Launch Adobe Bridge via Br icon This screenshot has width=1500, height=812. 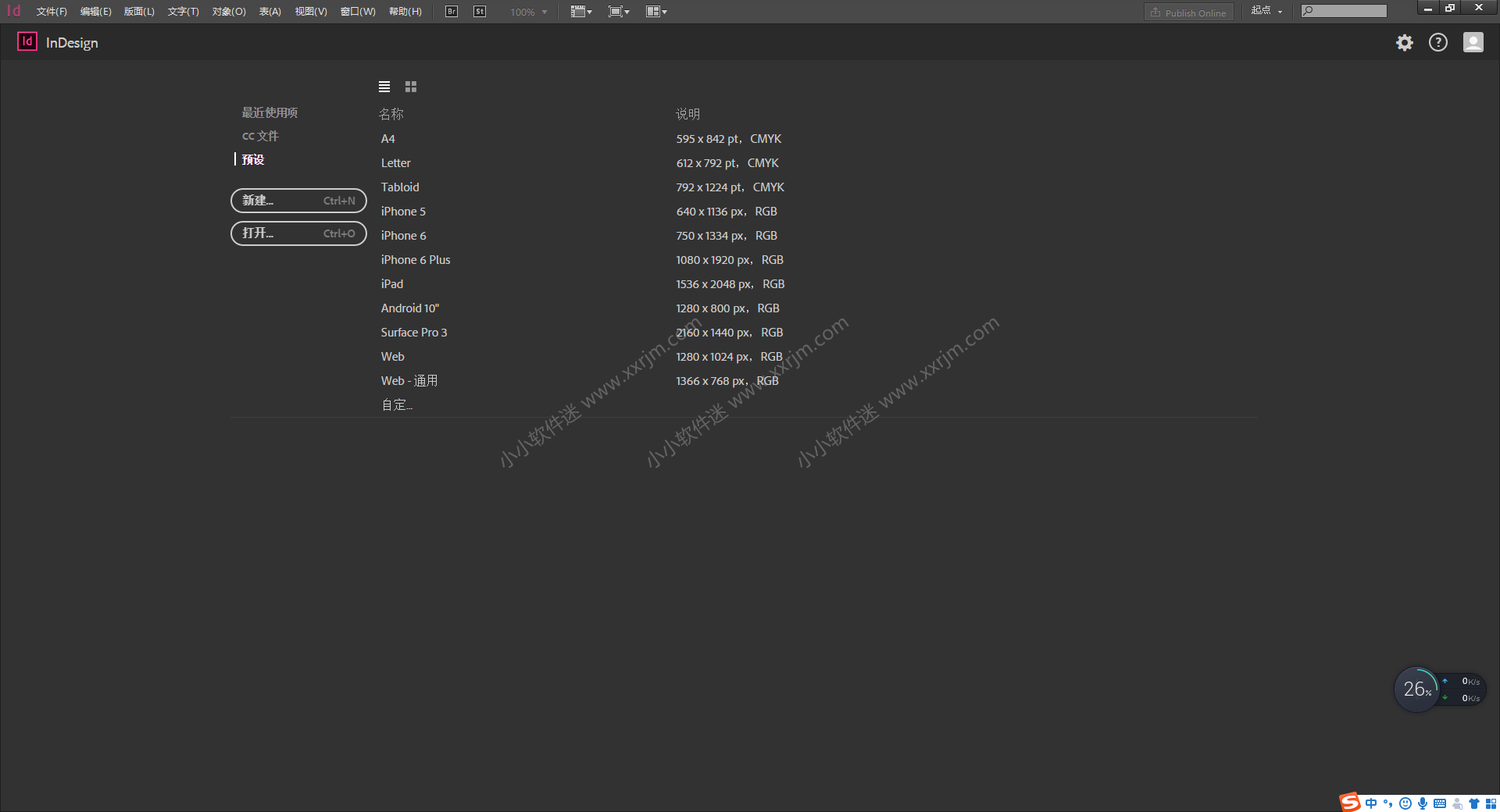pos(452,12)
